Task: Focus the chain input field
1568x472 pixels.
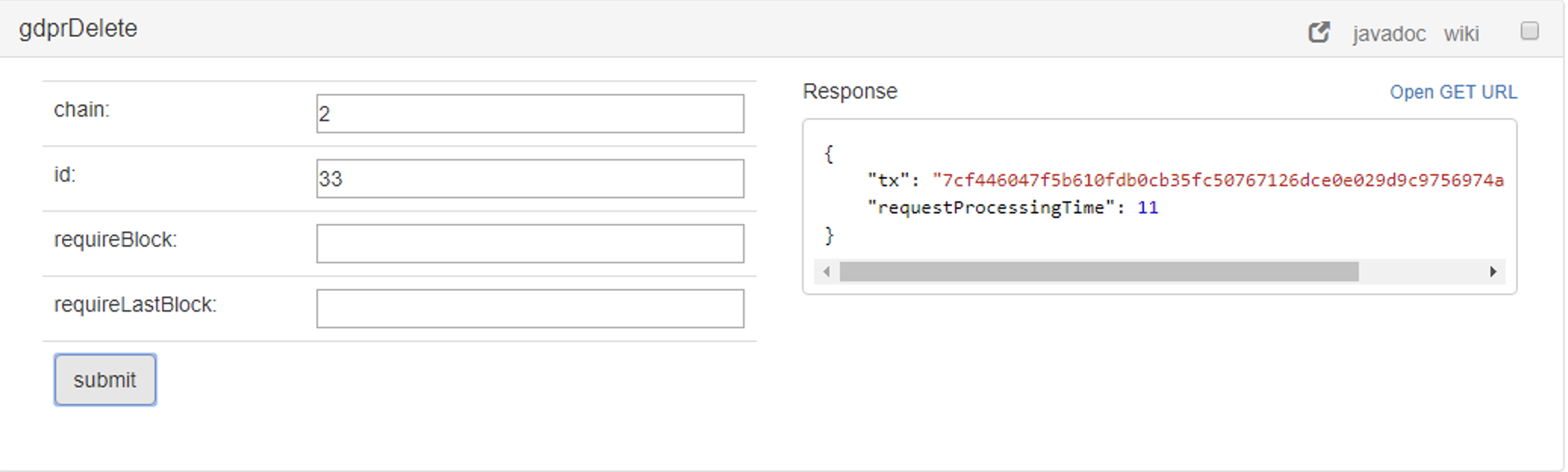Action: tap(530, 113)
